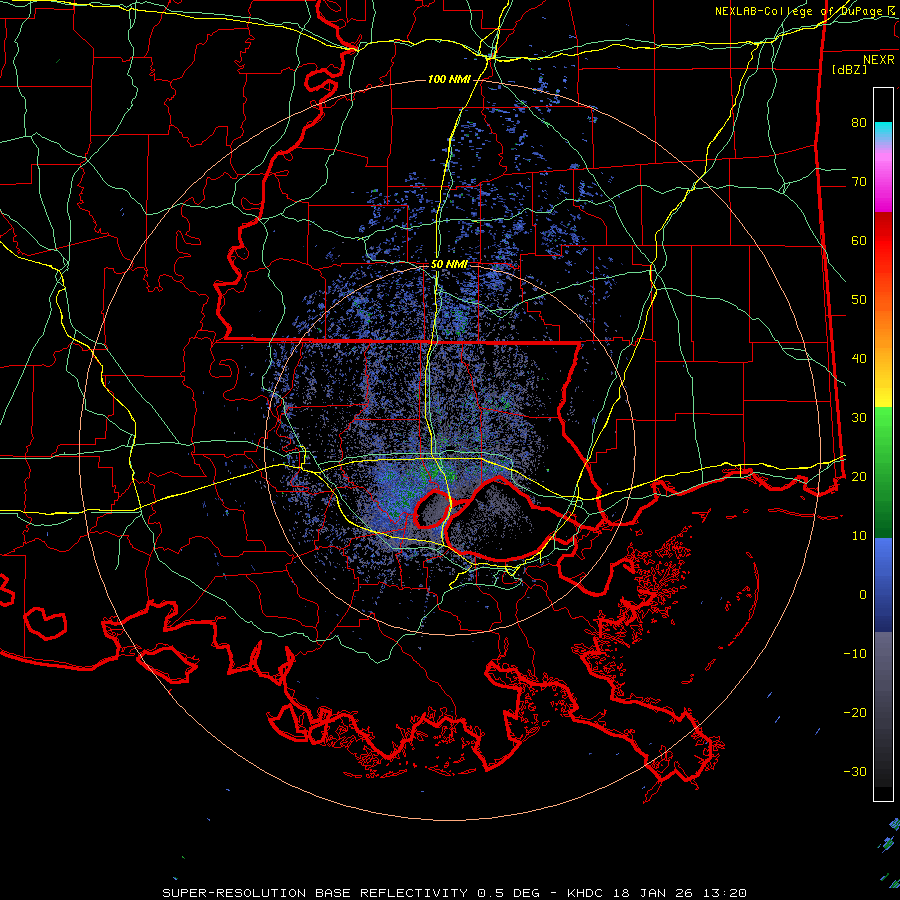Click the "100 NMI" range ring label
The image size is (900, 900).
(x=449, y=79)
